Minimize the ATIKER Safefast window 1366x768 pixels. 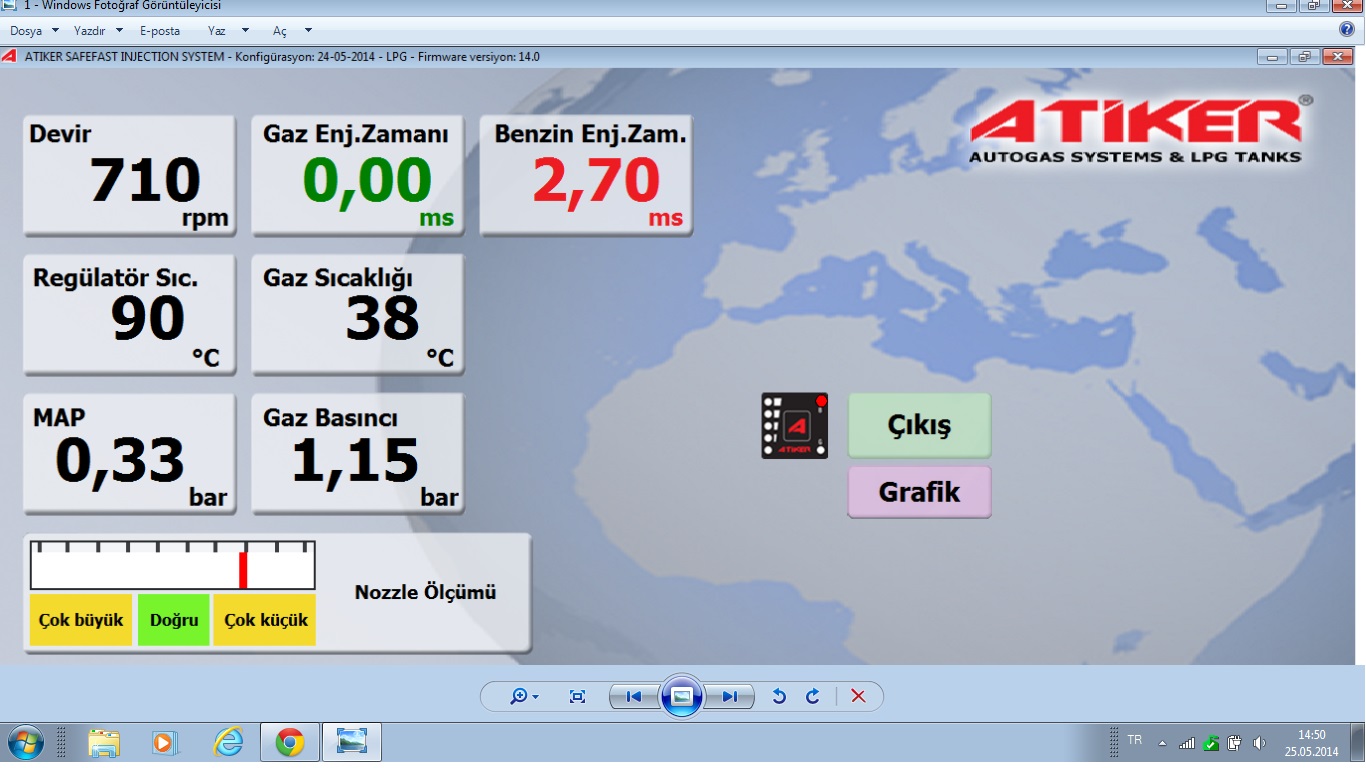point(1273,57)
